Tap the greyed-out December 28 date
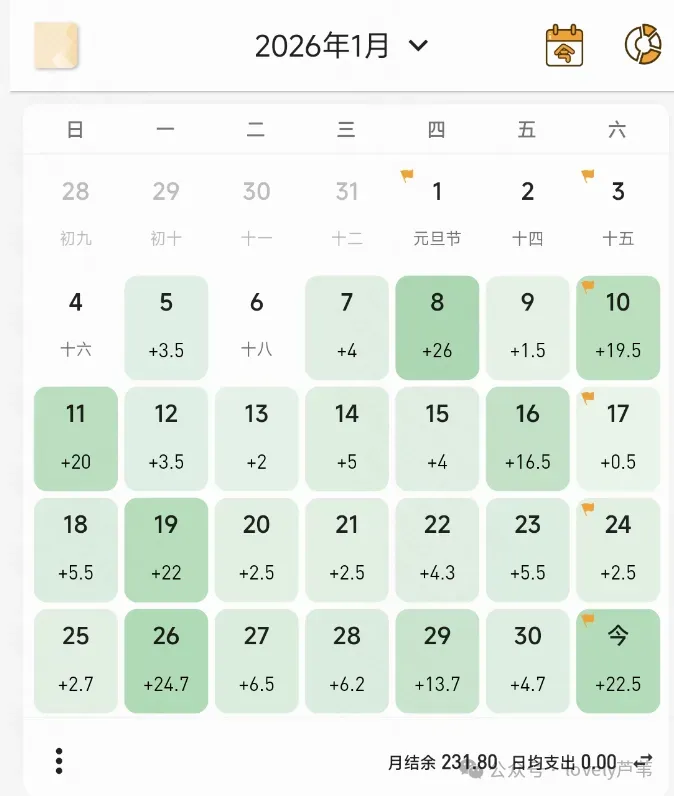 tap(76, 211)
